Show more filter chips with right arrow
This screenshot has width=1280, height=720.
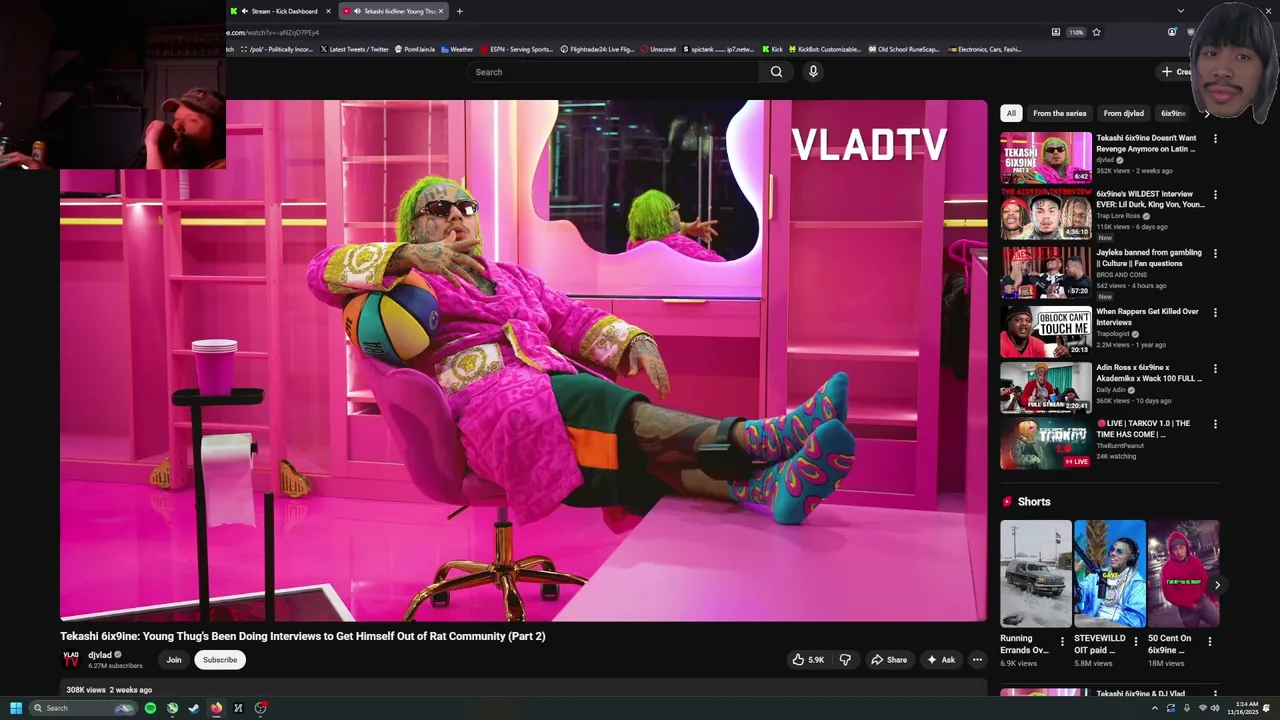coord(1207,114)
